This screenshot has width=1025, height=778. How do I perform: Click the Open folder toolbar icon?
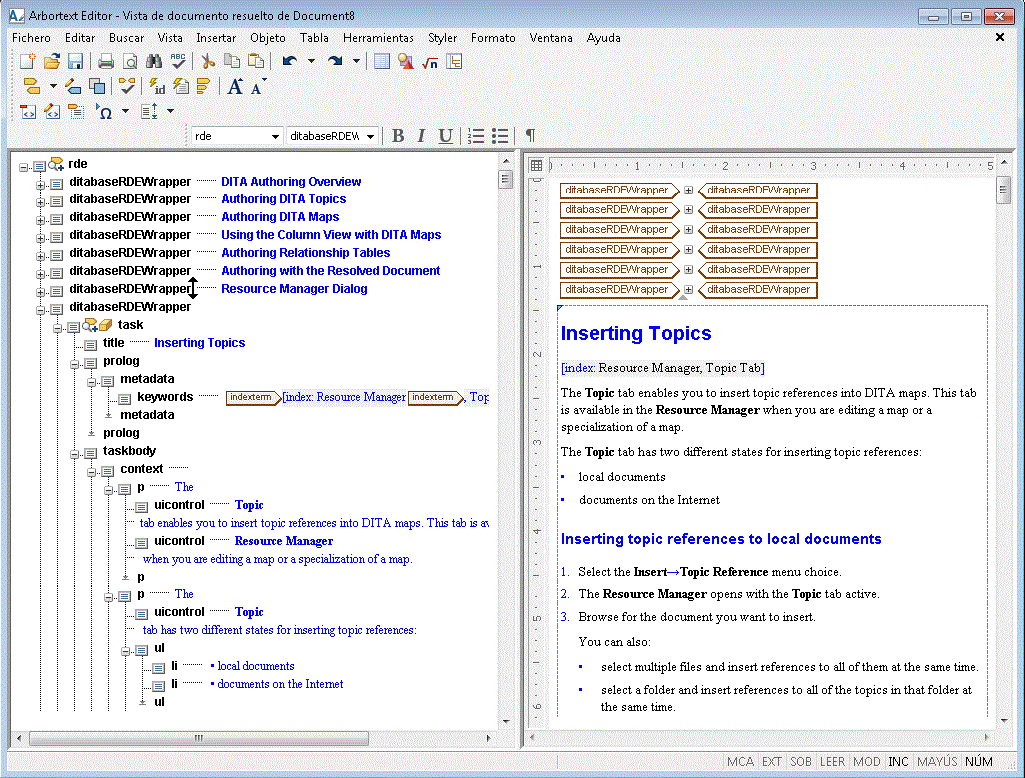click(52, 61)
